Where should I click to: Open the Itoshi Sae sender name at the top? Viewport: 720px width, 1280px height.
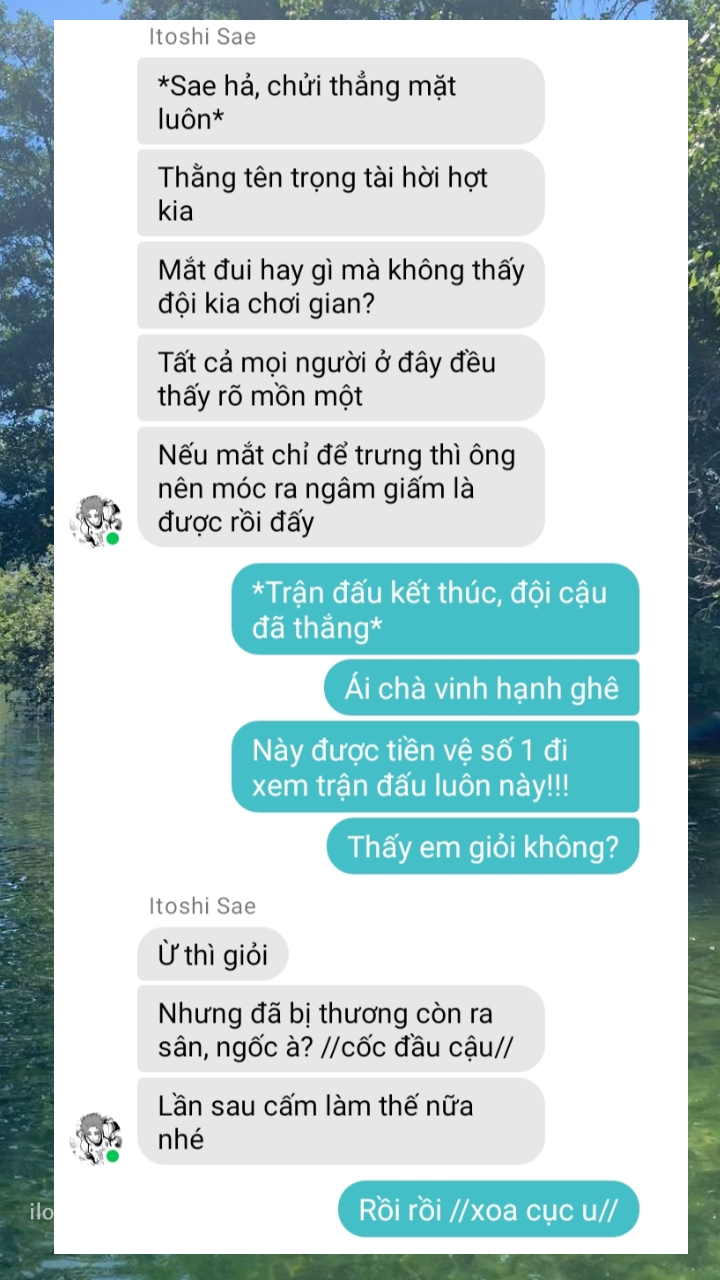[x=202, y=37]
